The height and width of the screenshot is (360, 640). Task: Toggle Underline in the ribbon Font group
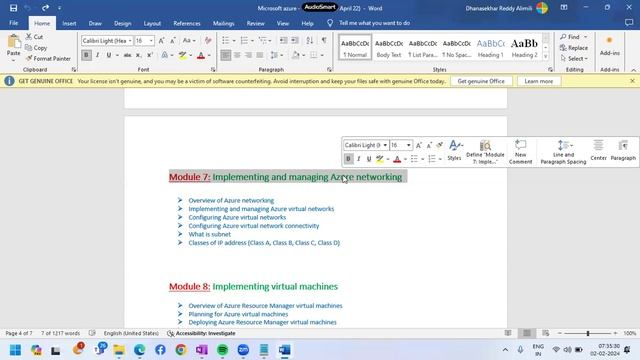tap(109, 55)
